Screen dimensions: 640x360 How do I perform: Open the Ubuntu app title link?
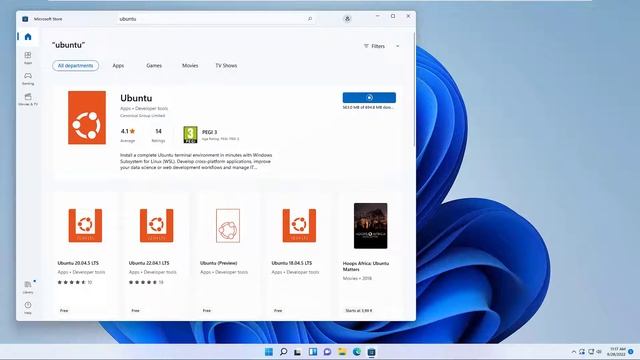[x=136, y=98]
